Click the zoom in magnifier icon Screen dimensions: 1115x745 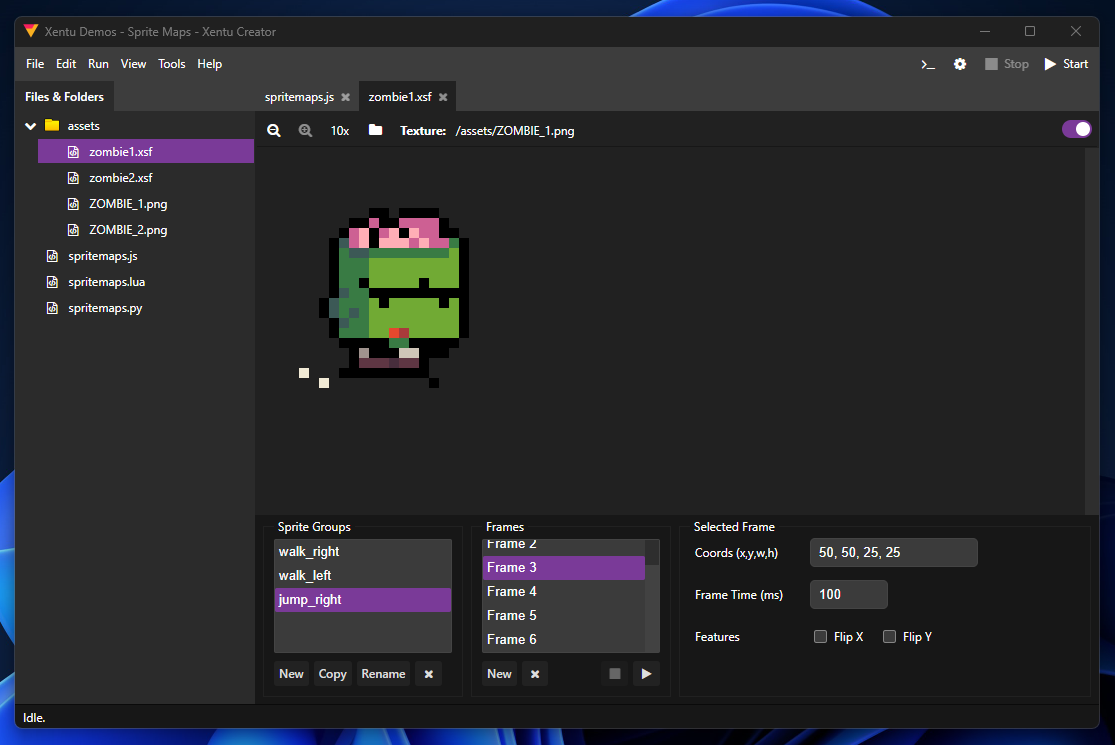click(305, 130)
